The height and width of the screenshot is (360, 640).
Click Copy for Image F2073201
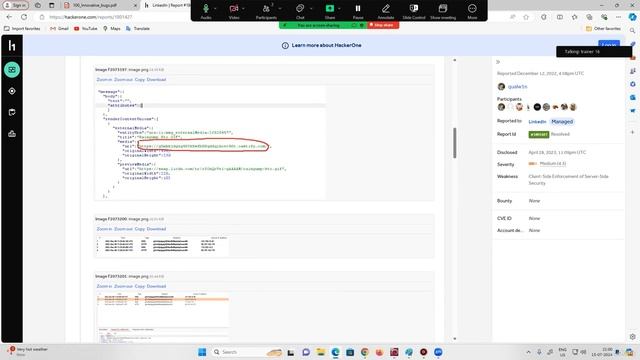point(140,286)
